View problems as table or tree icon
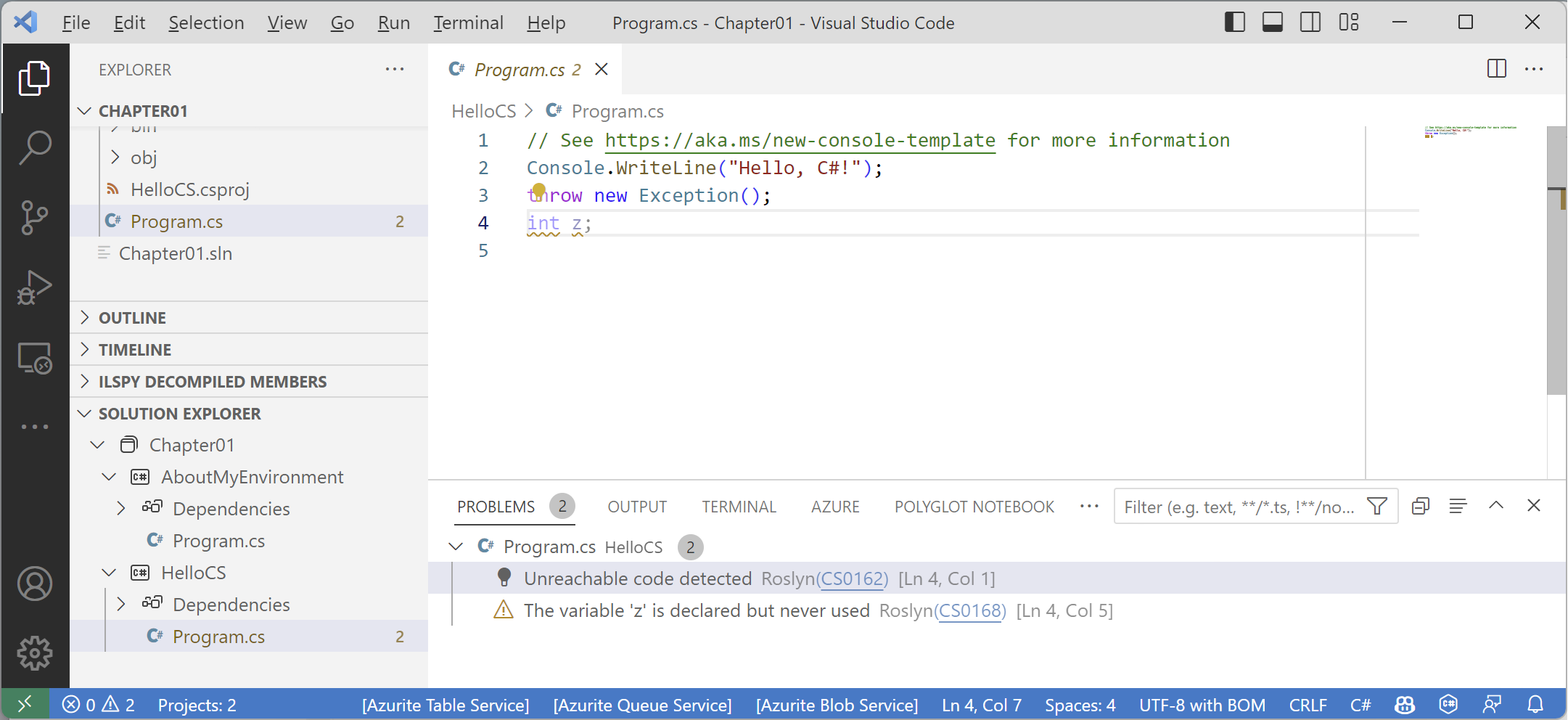Image resolution: width=1568 pixels, height=720 pixels. pyautogui.click(x=1458, y=506)
